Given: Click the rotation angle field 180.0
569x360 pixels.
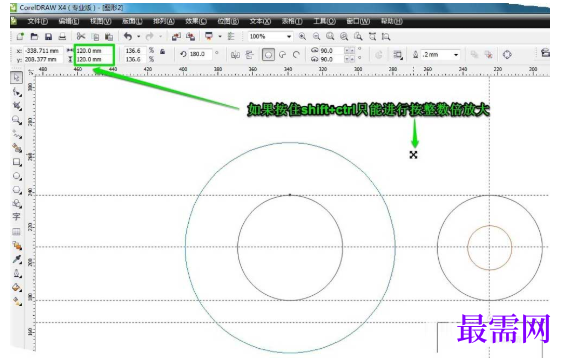Looking at the screenshot, I should [200, 54].
